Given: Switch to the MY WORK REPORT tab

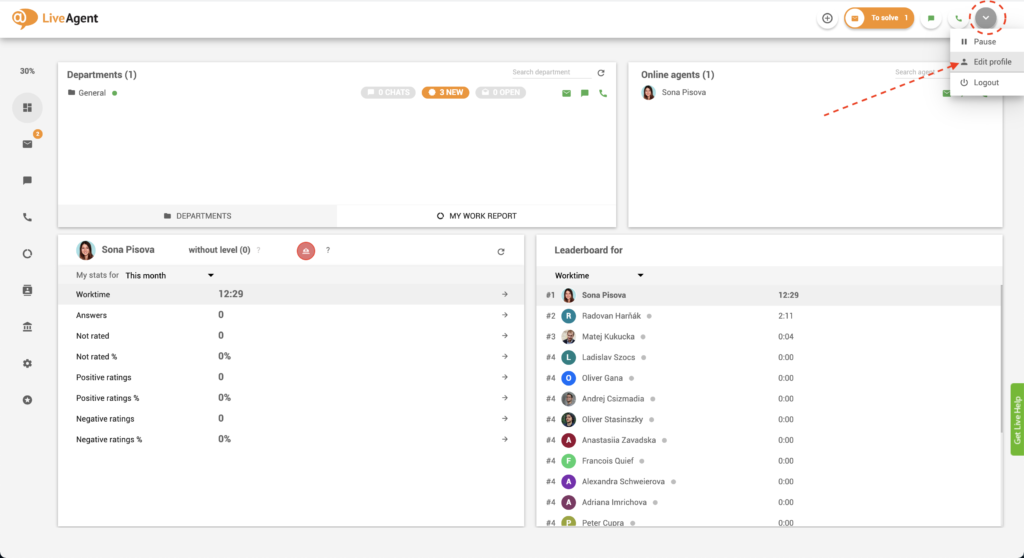Looking at the screenshot, I should 476,216.
